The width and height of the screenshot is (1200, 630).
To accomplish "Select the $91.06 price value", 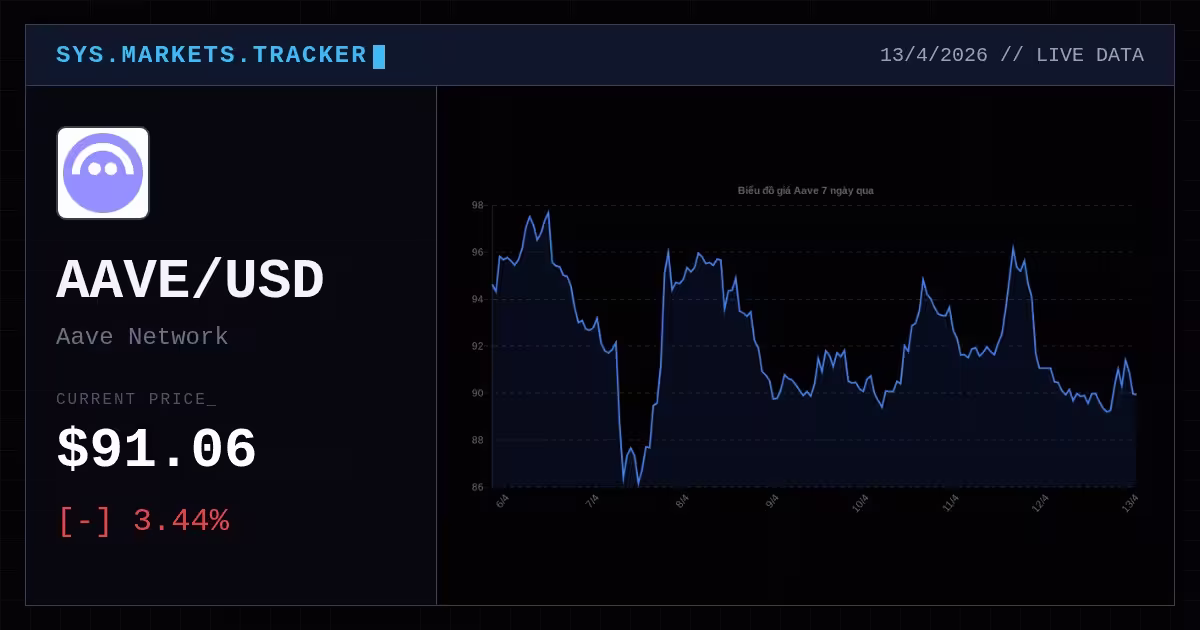I will point(157,449).
